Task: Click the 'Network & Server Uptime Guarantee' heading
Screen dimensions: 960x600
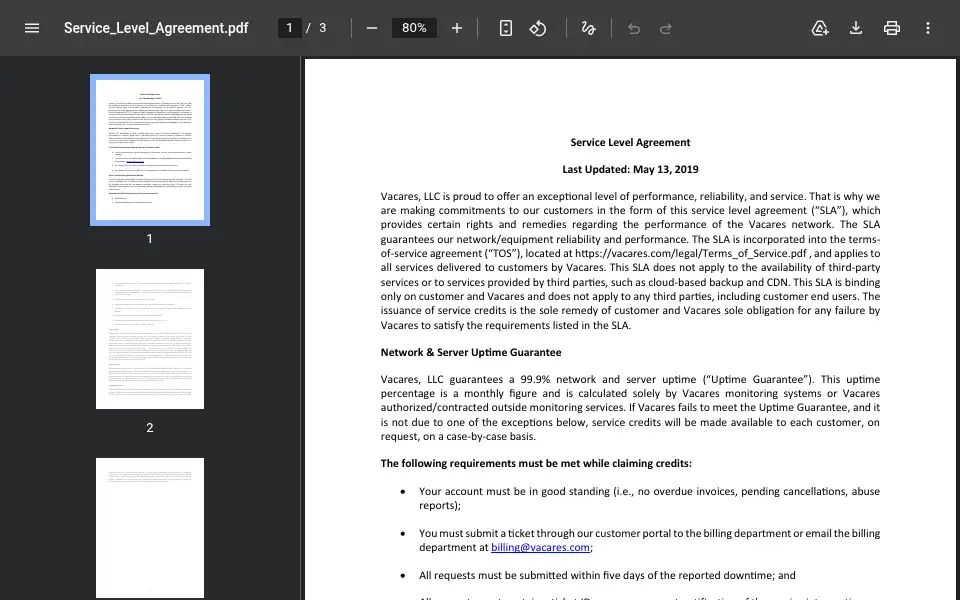Action: [471, 352]
